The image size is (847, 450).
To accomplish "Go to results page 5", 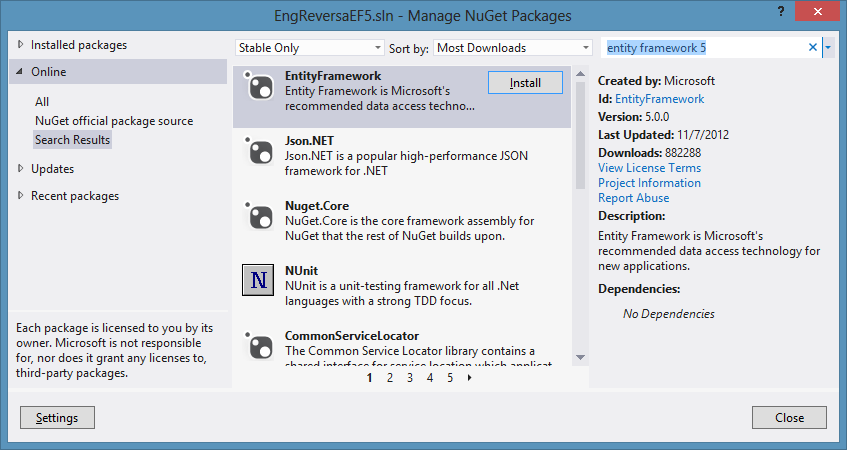I will click(450, 378).
